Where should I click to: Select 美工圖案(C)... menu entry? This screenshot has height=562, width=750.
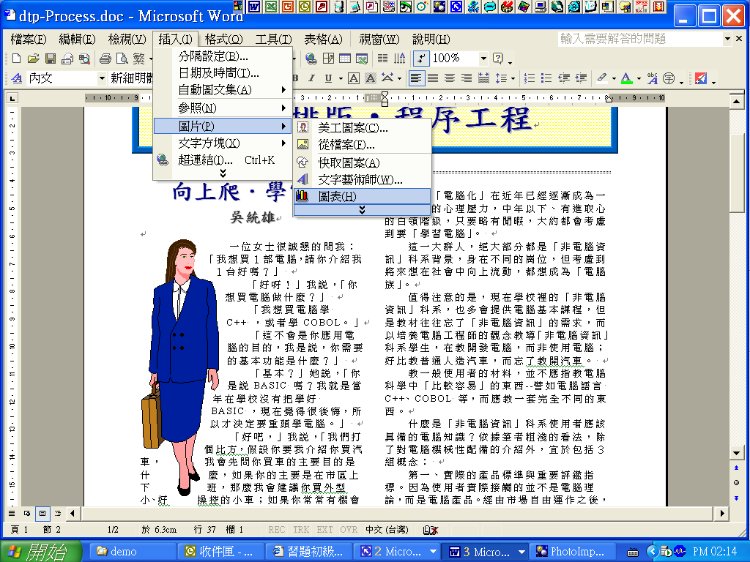pos(362,128)
